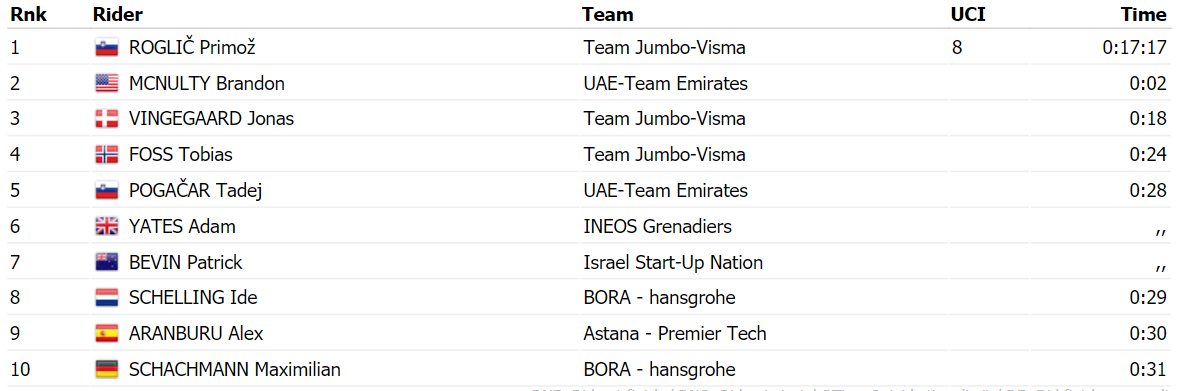Click the Spanish flag next to ARANBURU Alex

pyautogui.click(x=107, y=334)
